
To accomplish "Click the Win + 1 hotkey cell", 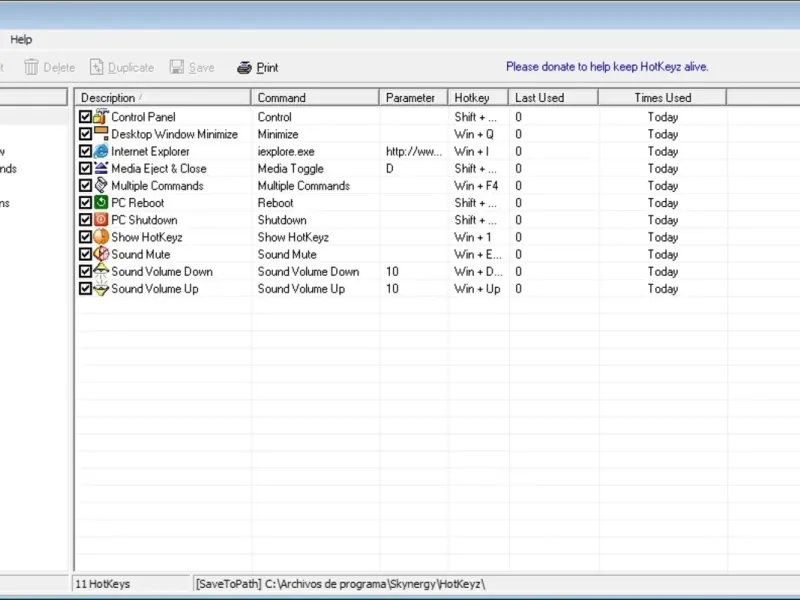I will [472, 237].
